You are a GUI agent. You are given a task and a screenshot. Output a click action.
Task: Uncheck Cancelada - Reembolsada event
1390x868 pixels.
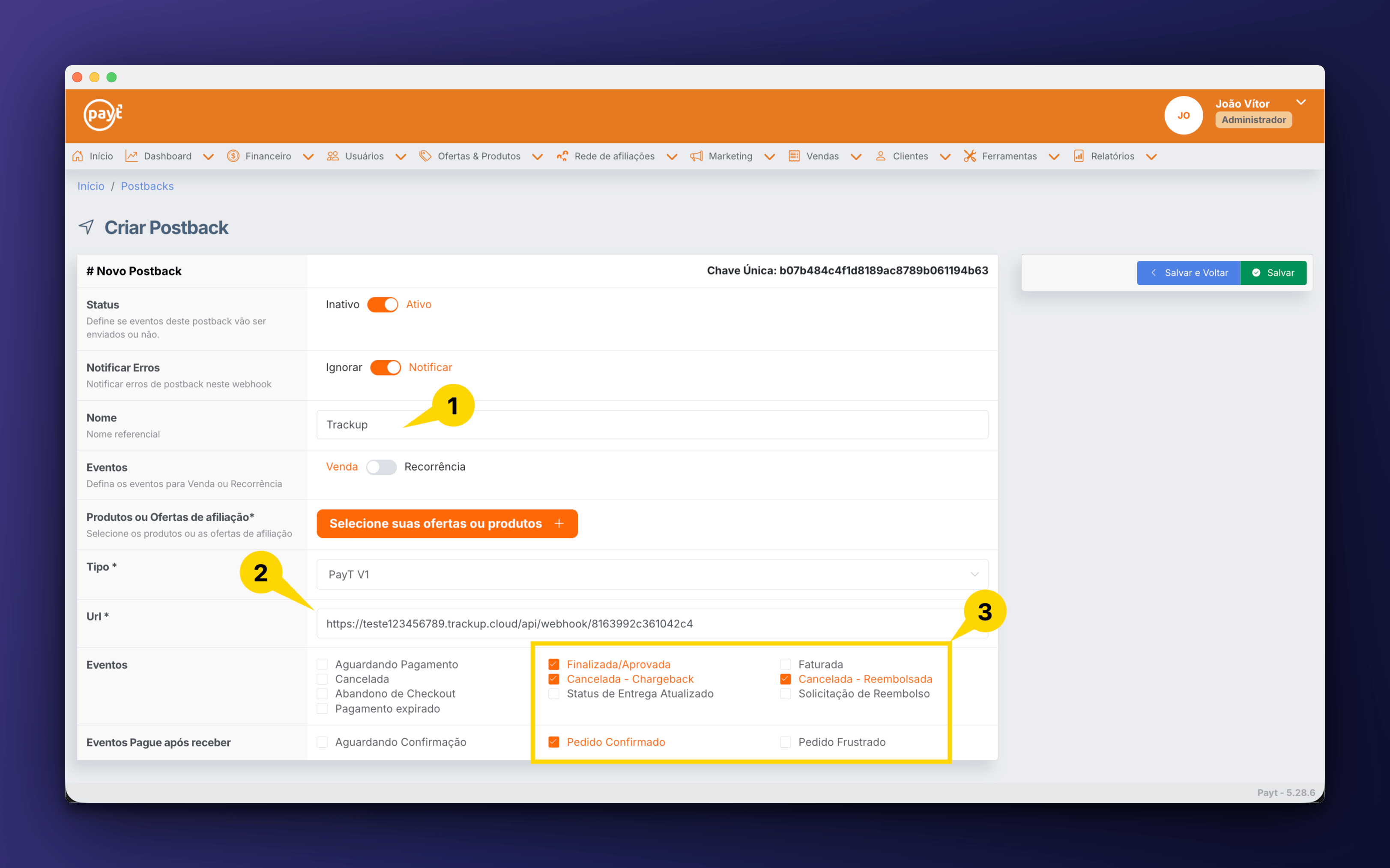click(x=786, y=679)
